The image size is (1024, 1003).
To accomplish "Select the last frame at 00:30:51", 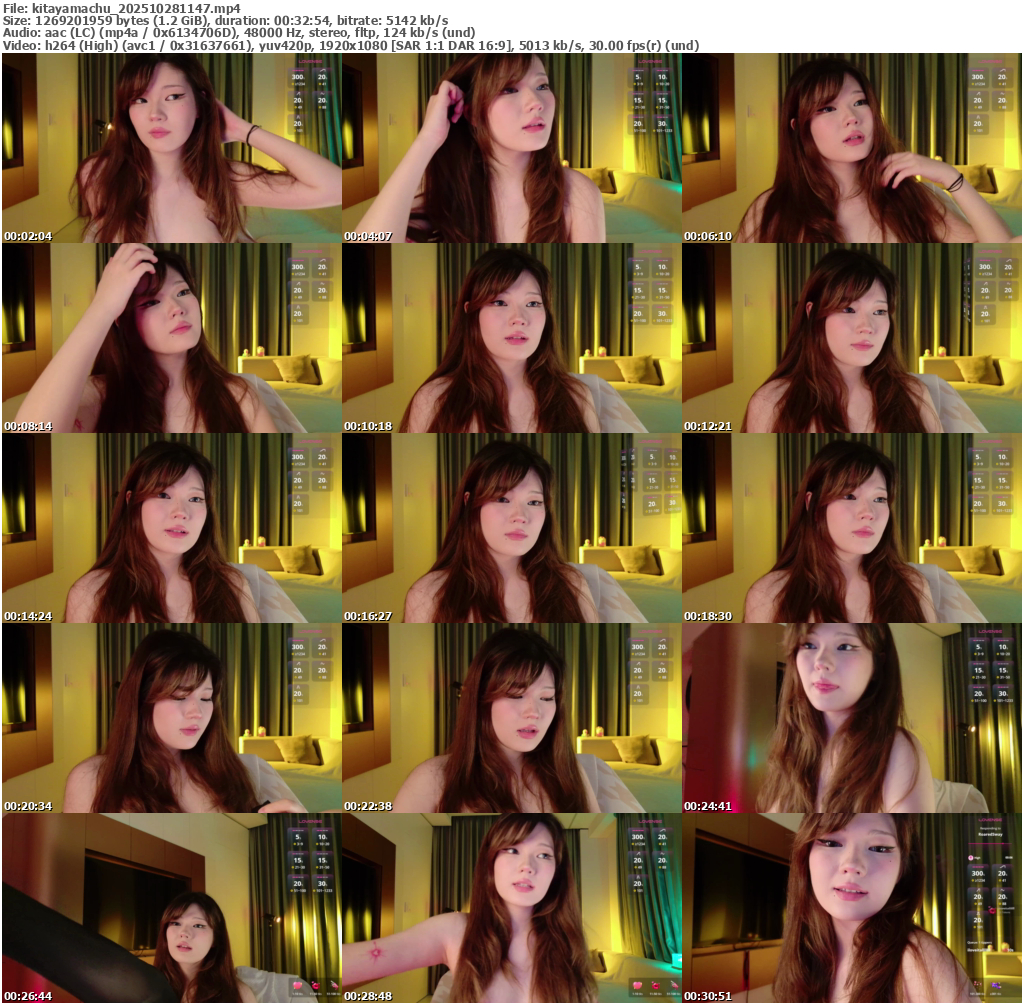I will (x=851, y=908).
